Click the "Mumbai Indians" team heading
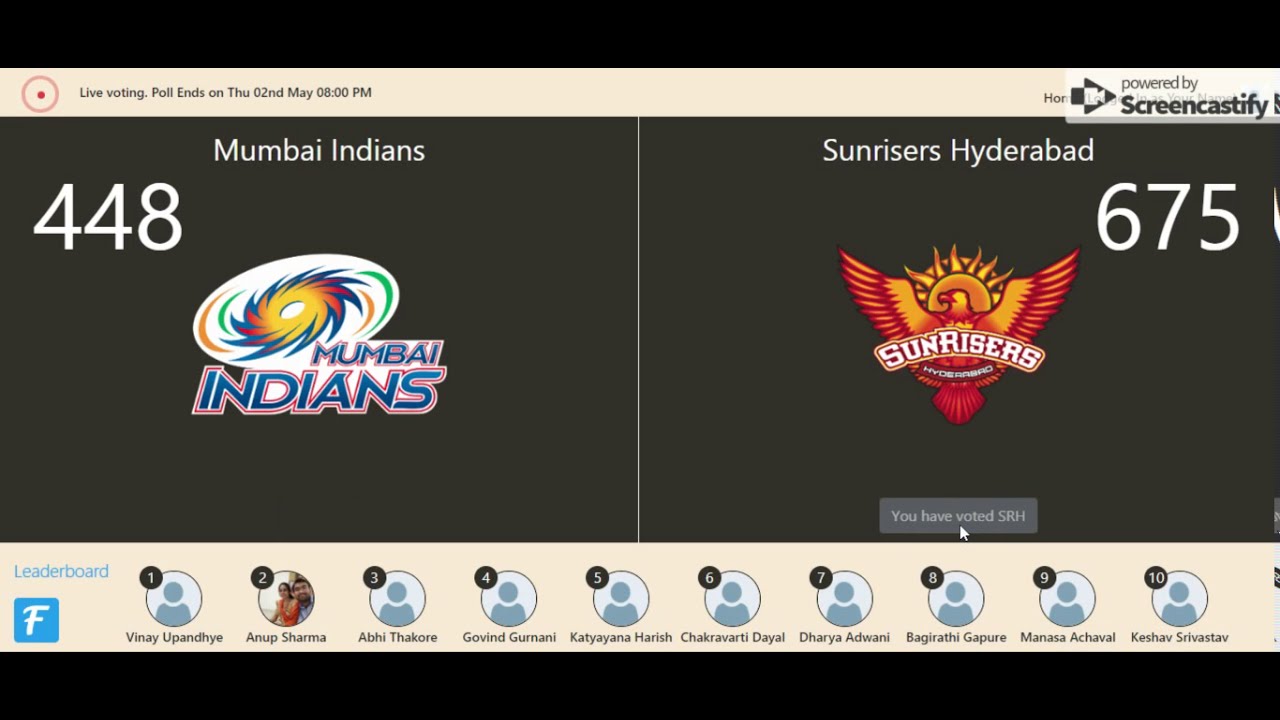 [x=319, y=150]
